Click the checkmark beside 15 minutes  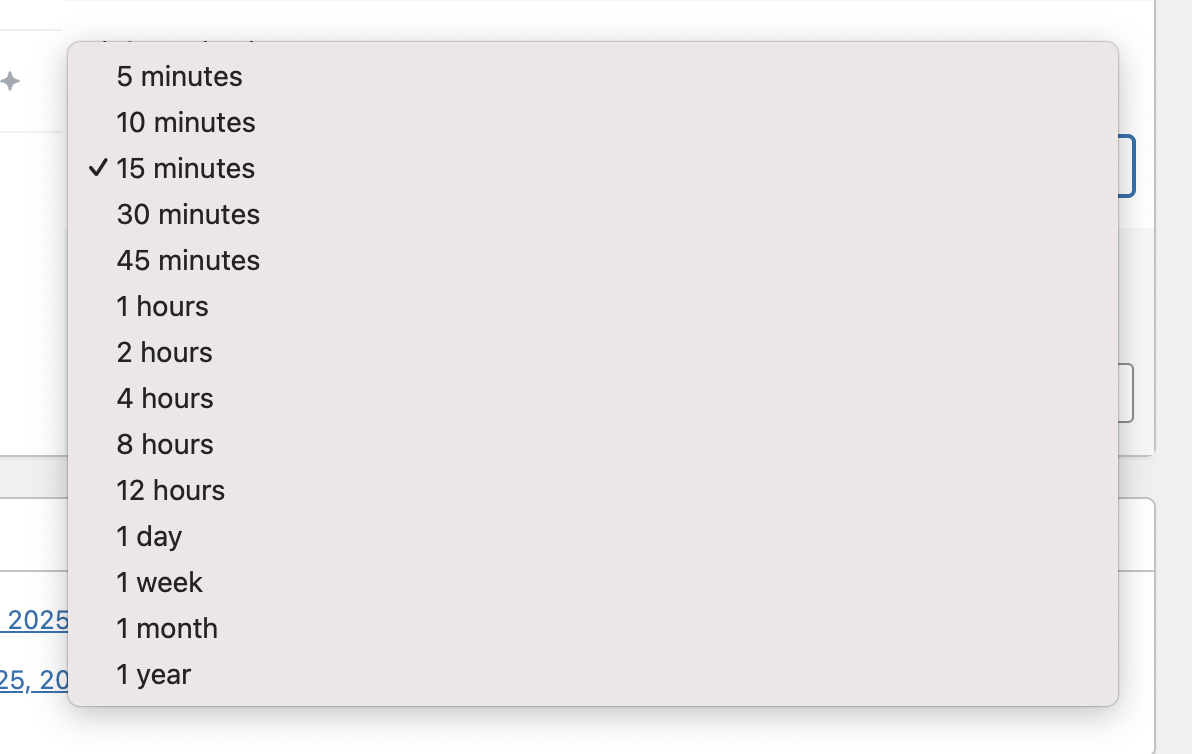coord(97,168)
